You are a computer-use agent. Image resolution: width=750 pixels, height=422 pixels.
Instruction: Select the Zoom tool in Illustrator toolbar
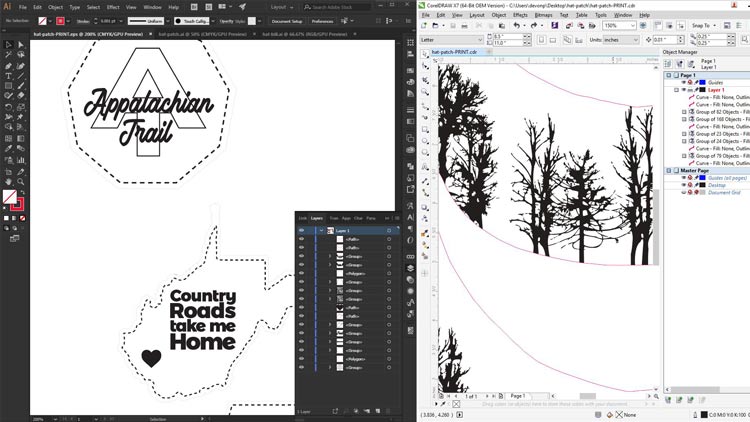[21, 182]
